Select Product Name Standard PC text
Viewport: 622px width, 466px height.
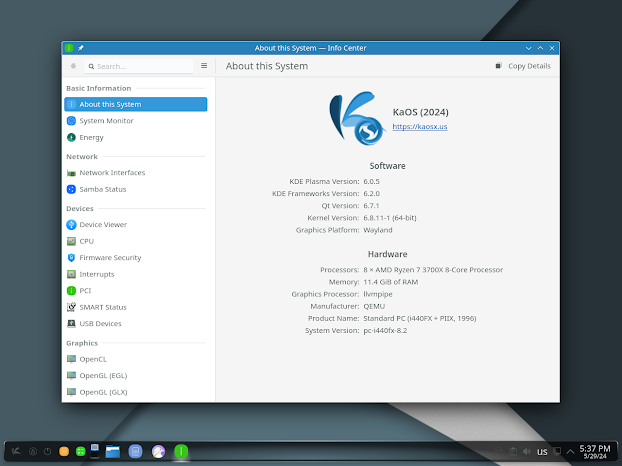point(420,318)
